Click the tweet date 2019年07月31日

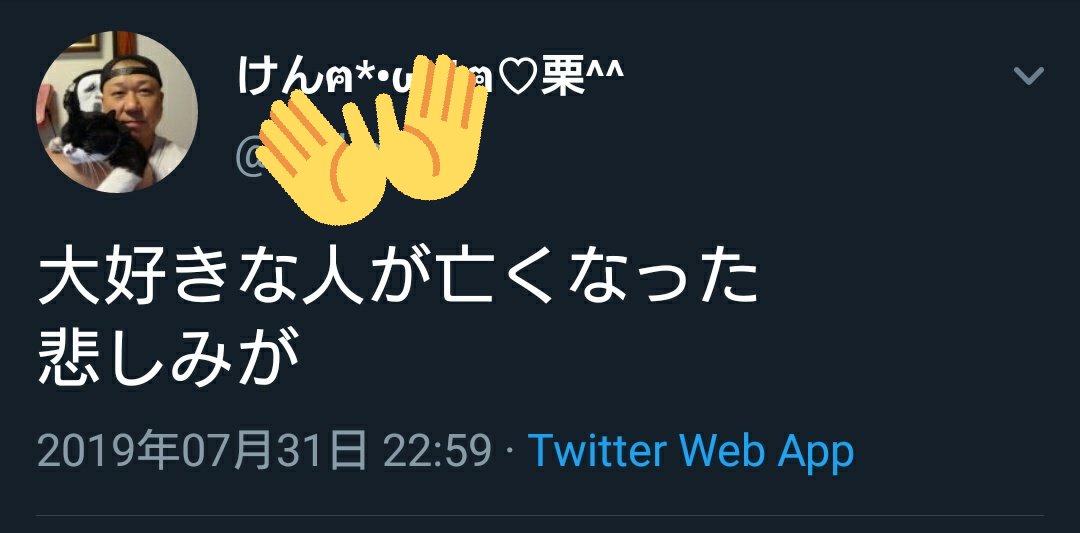(202, 452)
